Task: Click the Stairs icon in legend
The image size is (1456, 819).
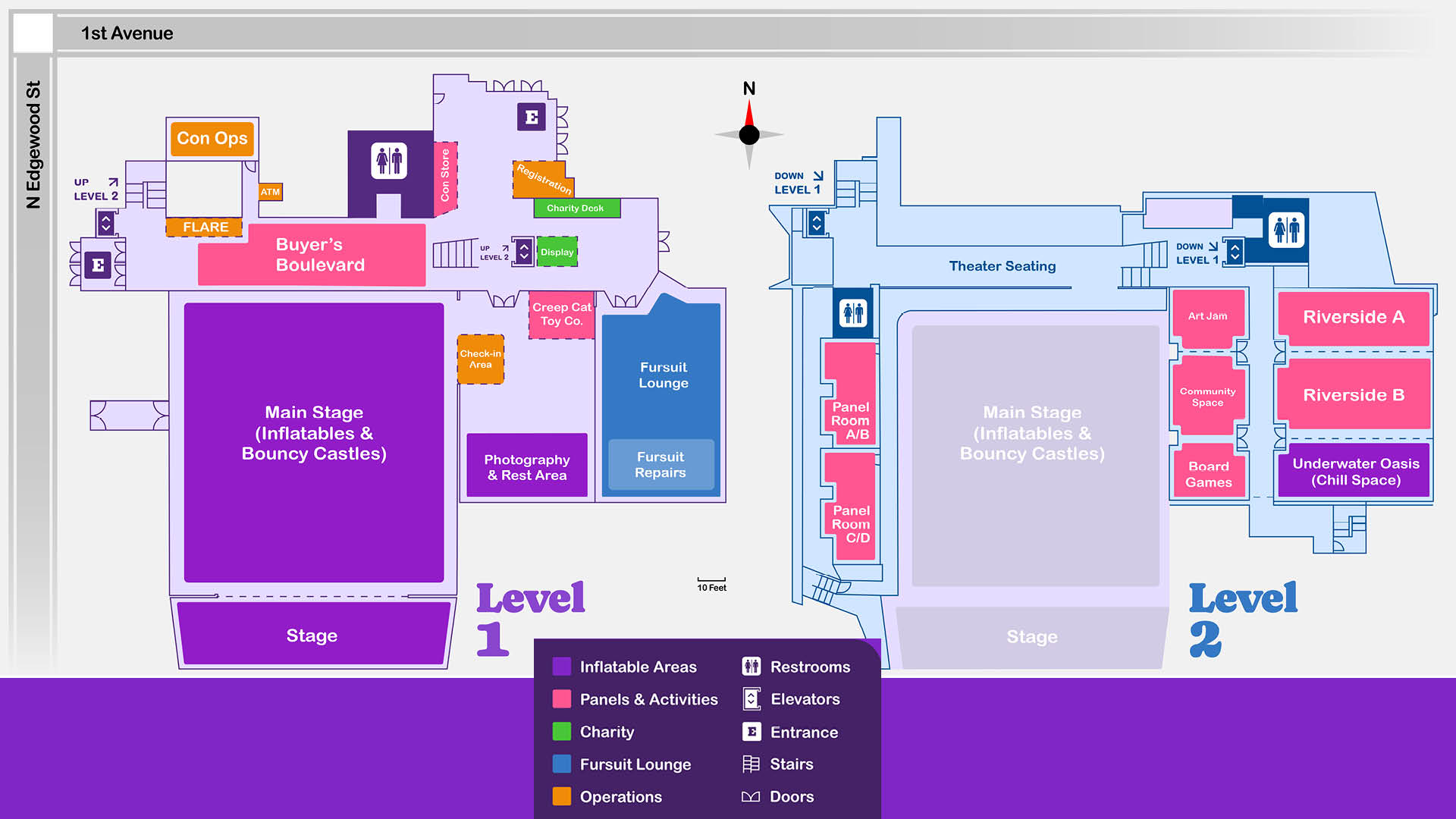Action: (x=751, y=764)
